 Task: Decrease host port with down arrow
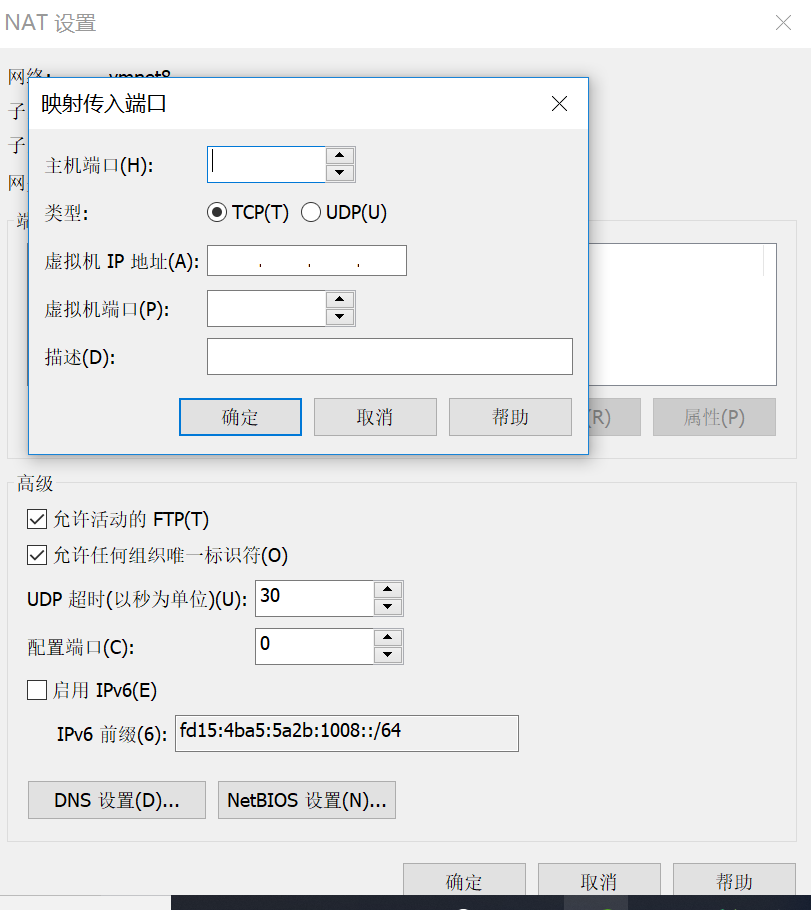(x=340, y=172)
